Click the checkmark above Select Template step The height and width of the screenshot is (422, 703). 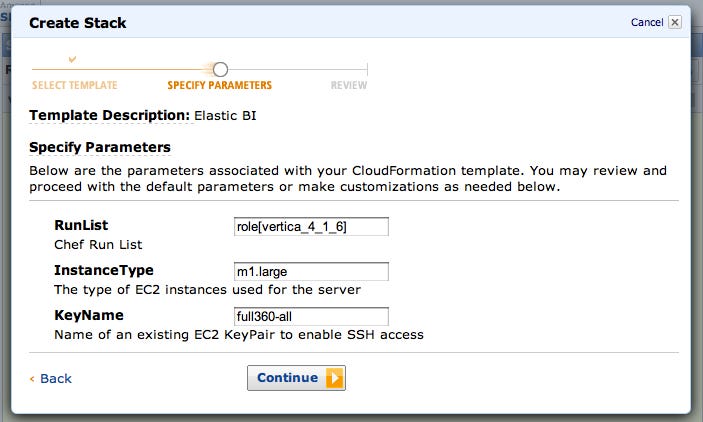click(71, 60)
